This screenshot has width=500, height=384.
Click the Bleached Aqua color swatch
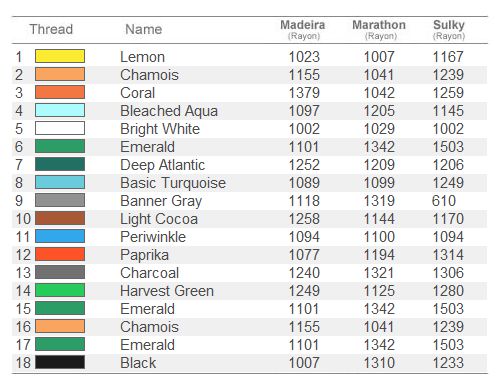[x=60, y=110]
